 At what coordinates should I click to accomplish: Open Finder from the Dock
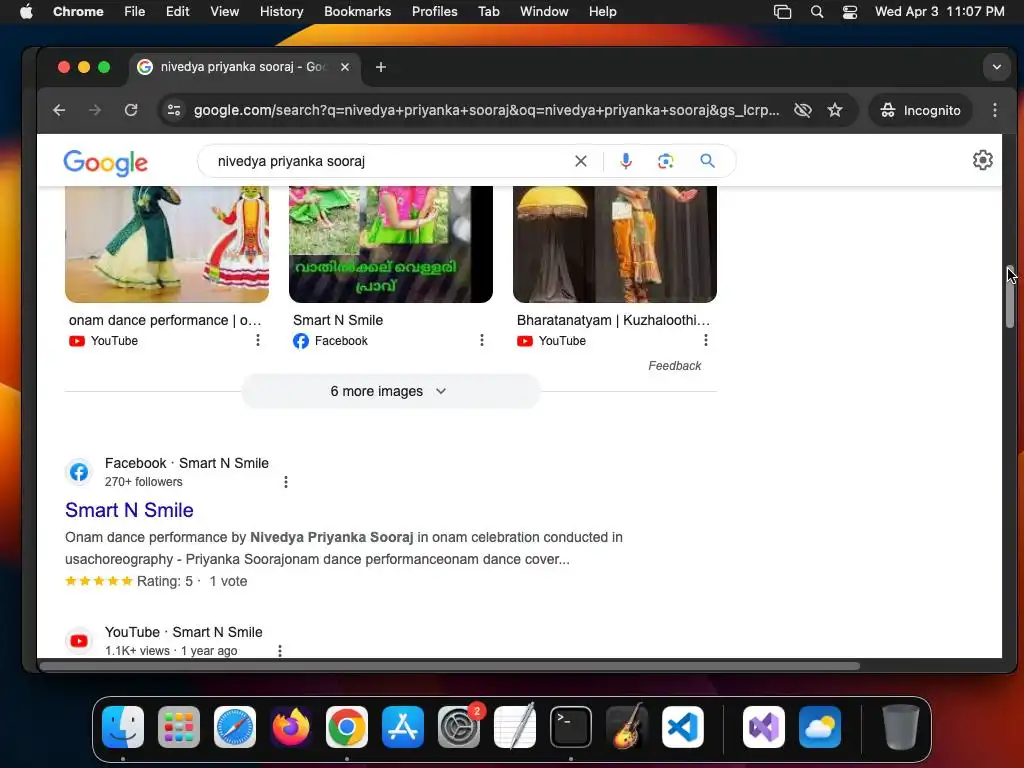tap(123, 727)
